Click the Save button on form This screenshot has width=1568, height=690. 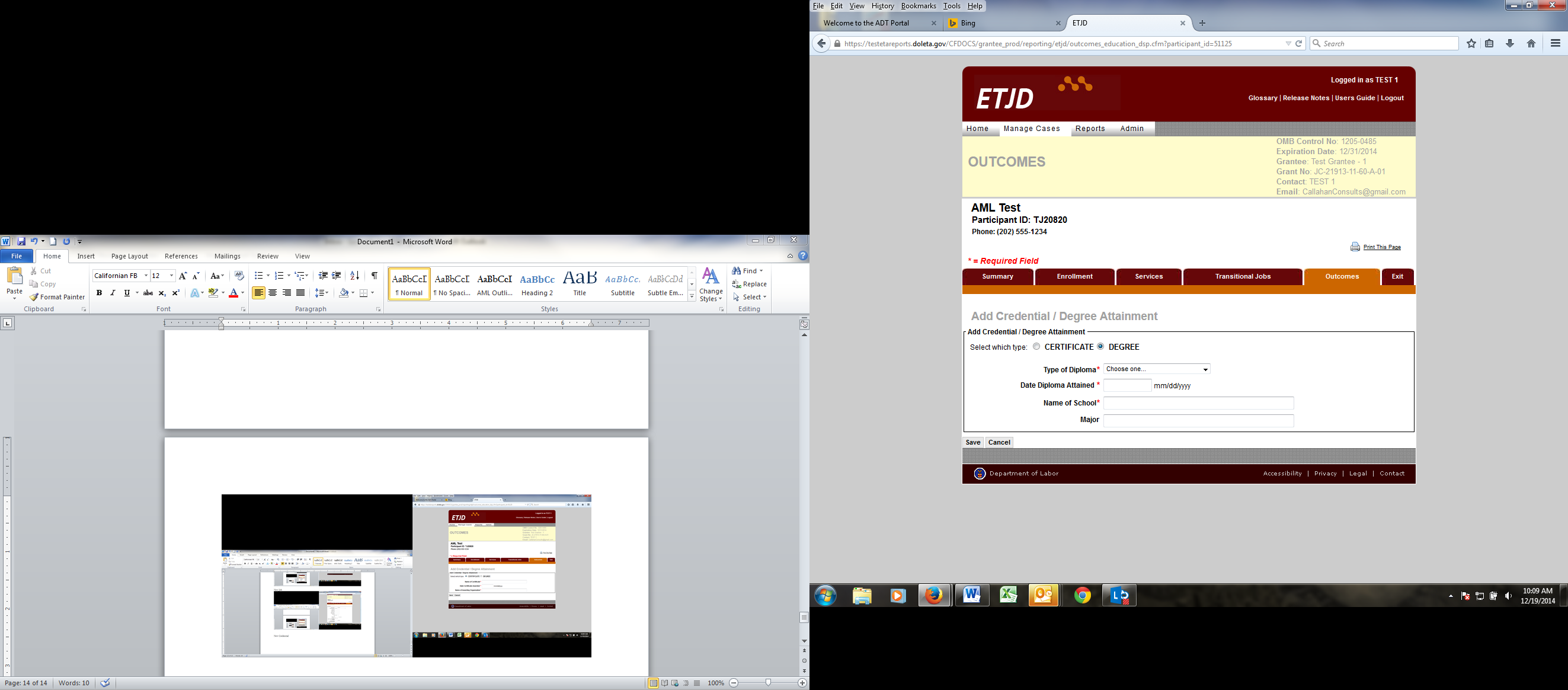point(972,442)
